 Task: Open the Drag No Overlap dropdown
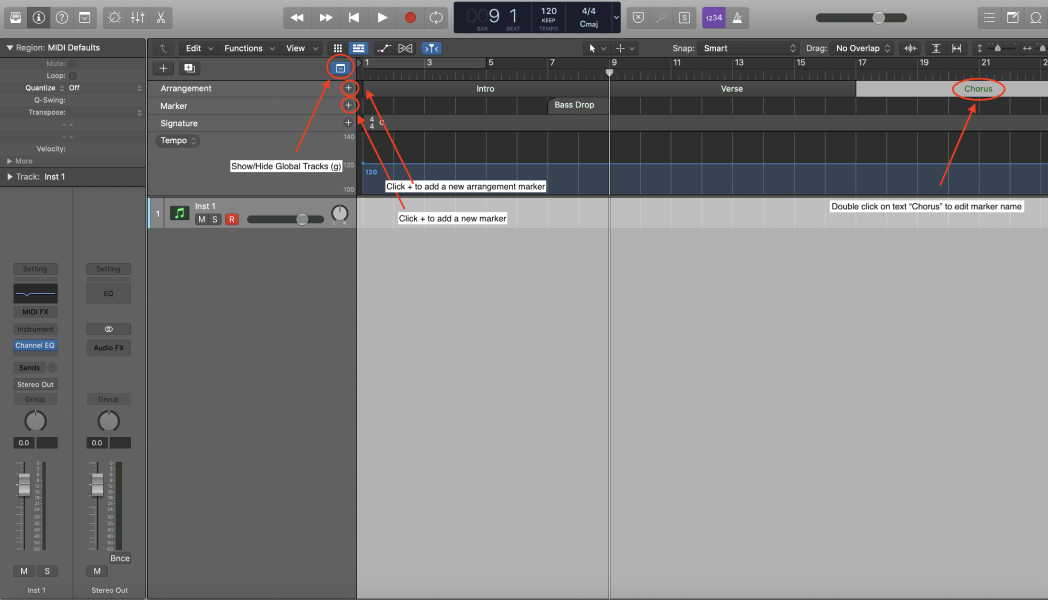[x=863, y=48]
